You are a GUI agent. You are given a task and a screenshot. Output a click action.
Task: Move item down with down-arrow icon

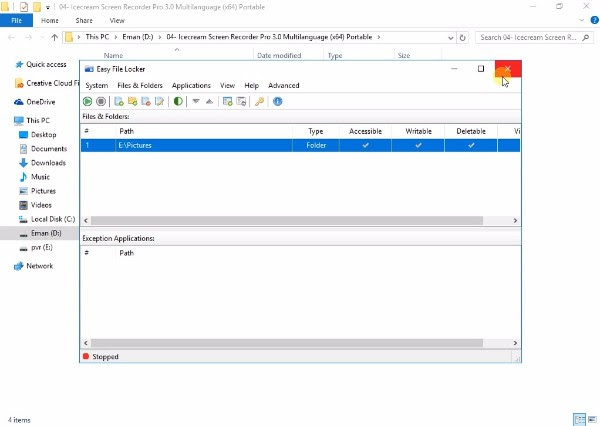(196, 101)
